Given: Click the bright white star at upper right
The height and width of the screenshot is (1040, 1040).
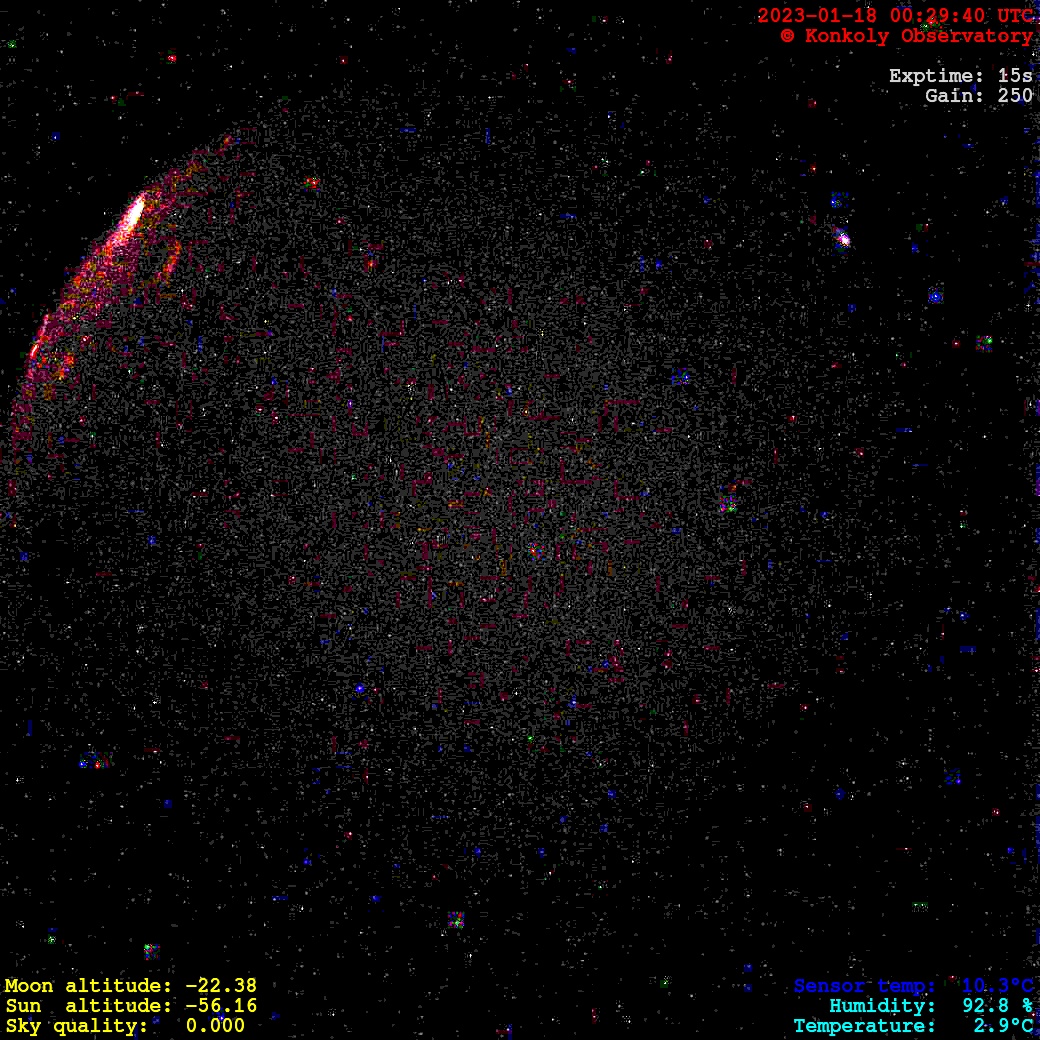Looking at the screenshot, I should [x=842, y=238].
